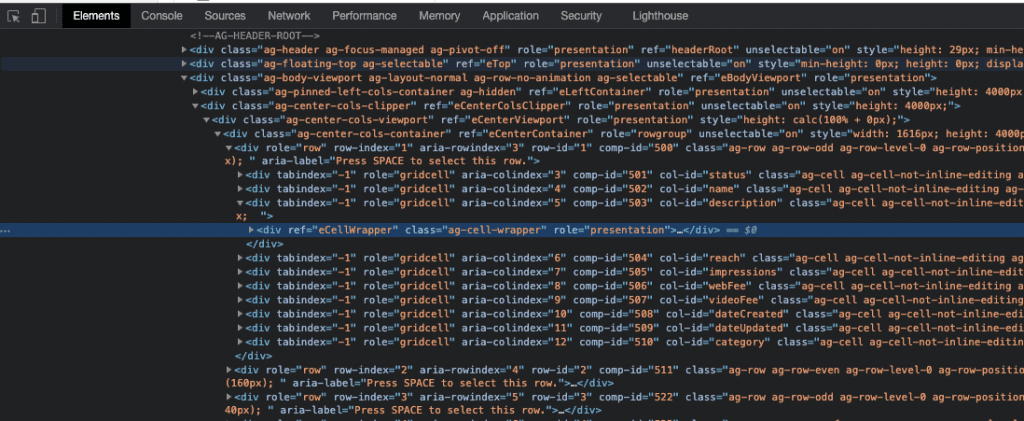The width and height of the screenshot is (1024, 421).
Task: Switch to the Performance tab
Action: click(364, 16)
